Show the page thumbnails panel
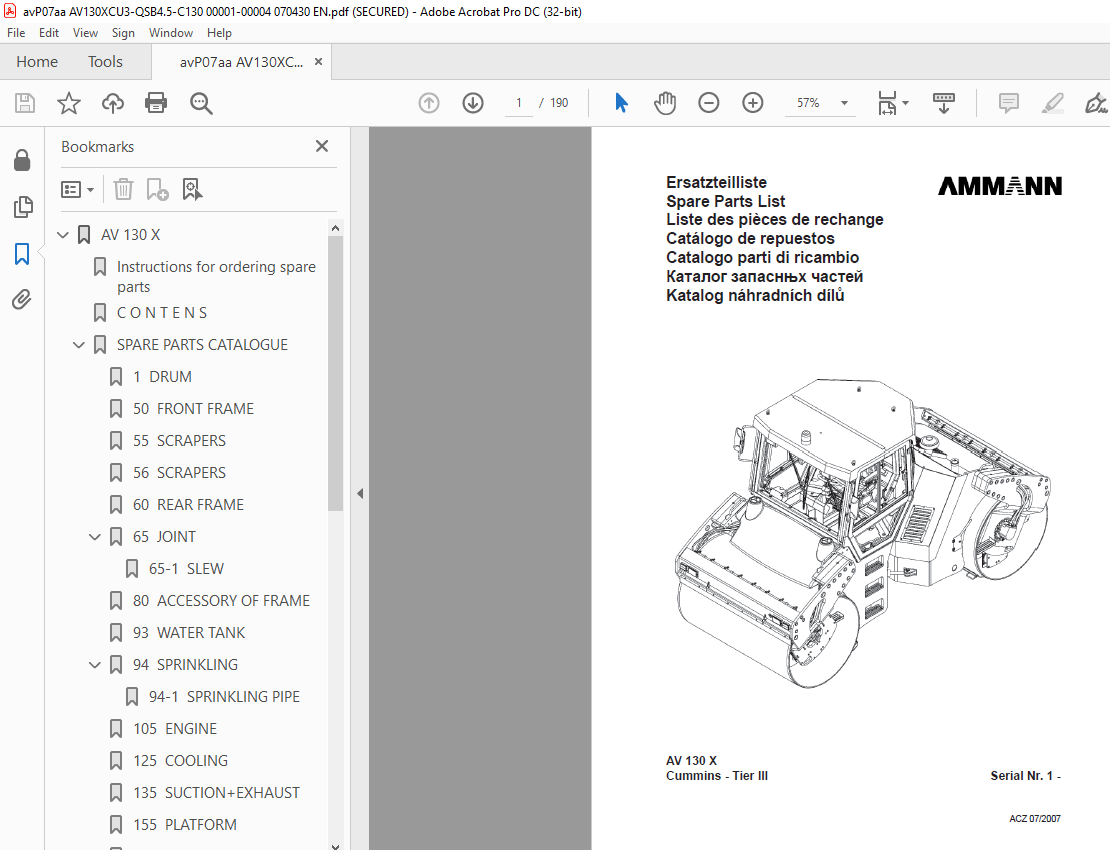 click(x=23, y=207)
